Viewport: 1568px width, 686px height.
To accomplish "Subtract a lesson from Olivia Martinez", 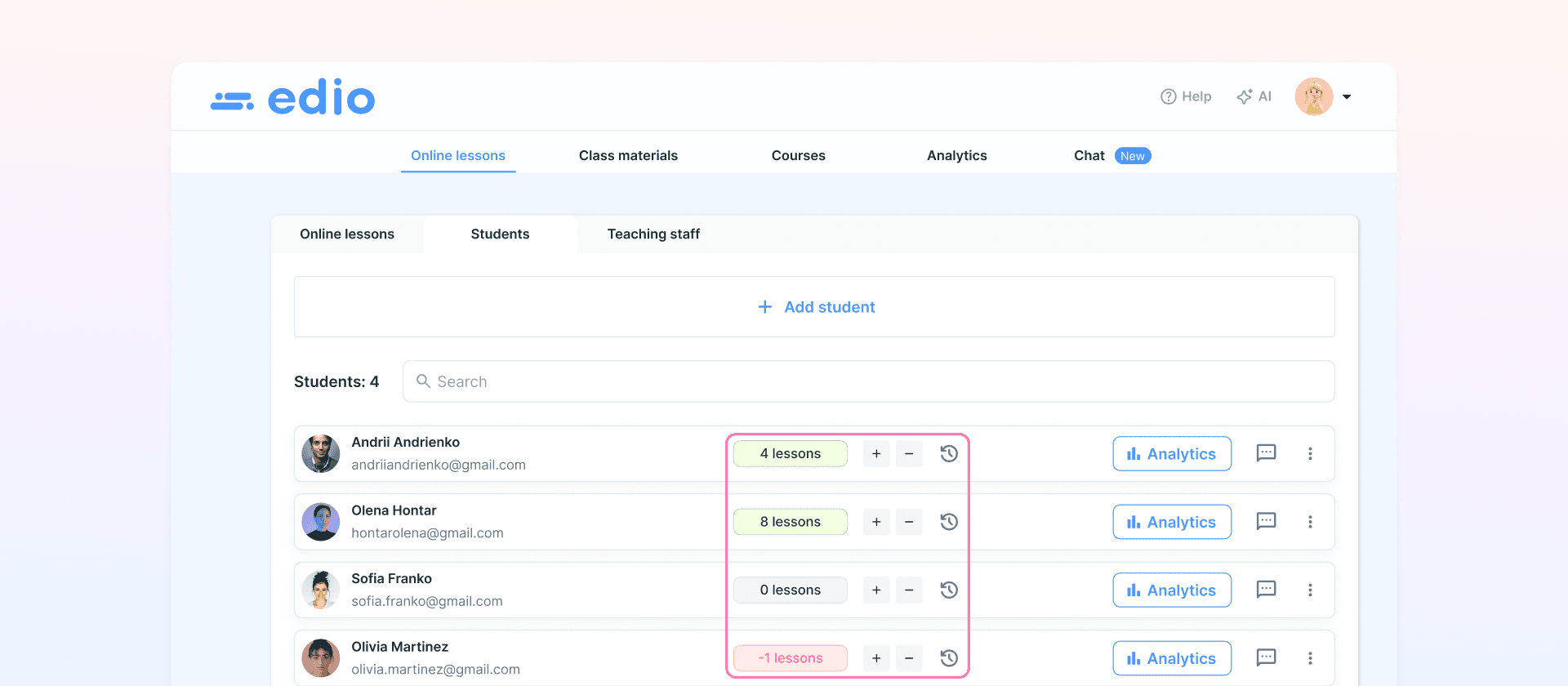I will 909,658.
